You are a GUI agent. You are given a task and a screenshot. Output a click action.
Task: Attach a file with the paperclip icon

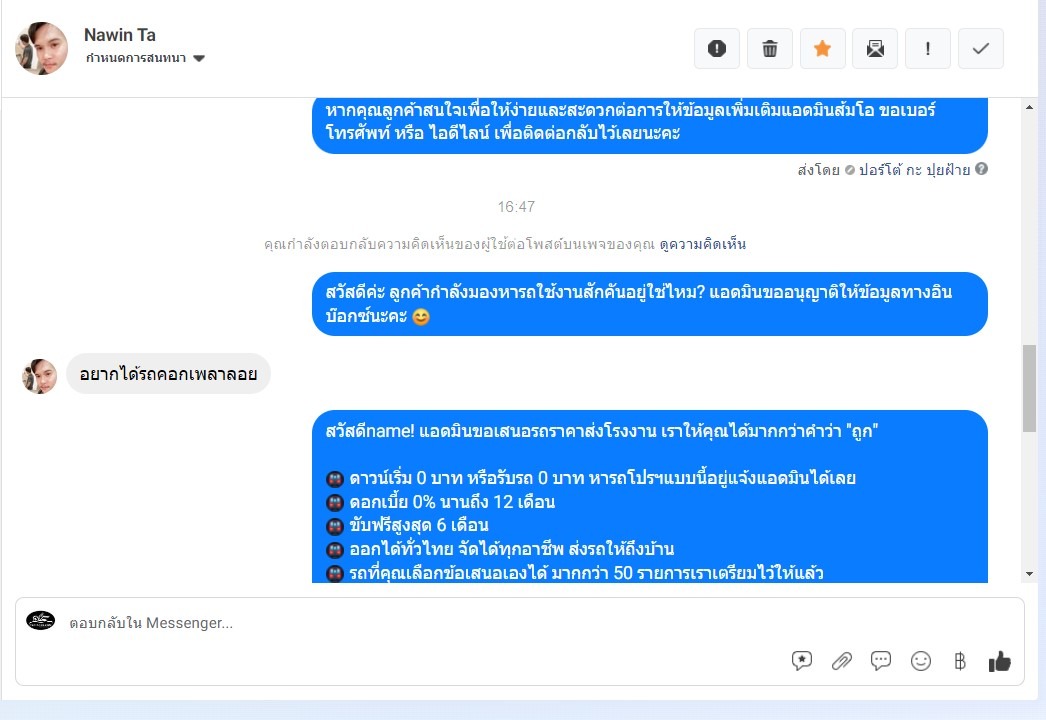pyautogui.click(x=842, y=661)
